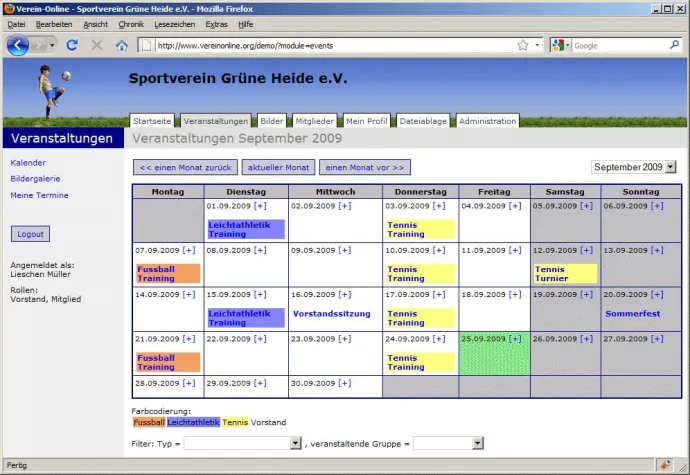
Task: Click into the browser URL address field
Action: point(330,45)
